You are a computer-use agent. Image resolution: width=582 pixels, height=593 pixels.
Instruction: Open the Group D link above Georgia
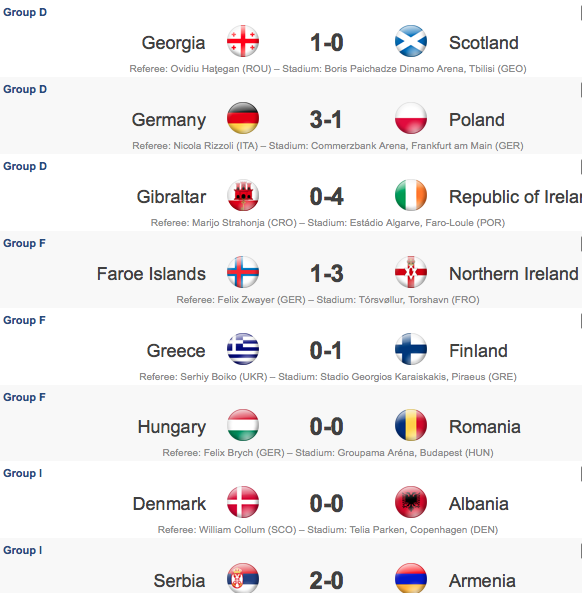[25, 12]
